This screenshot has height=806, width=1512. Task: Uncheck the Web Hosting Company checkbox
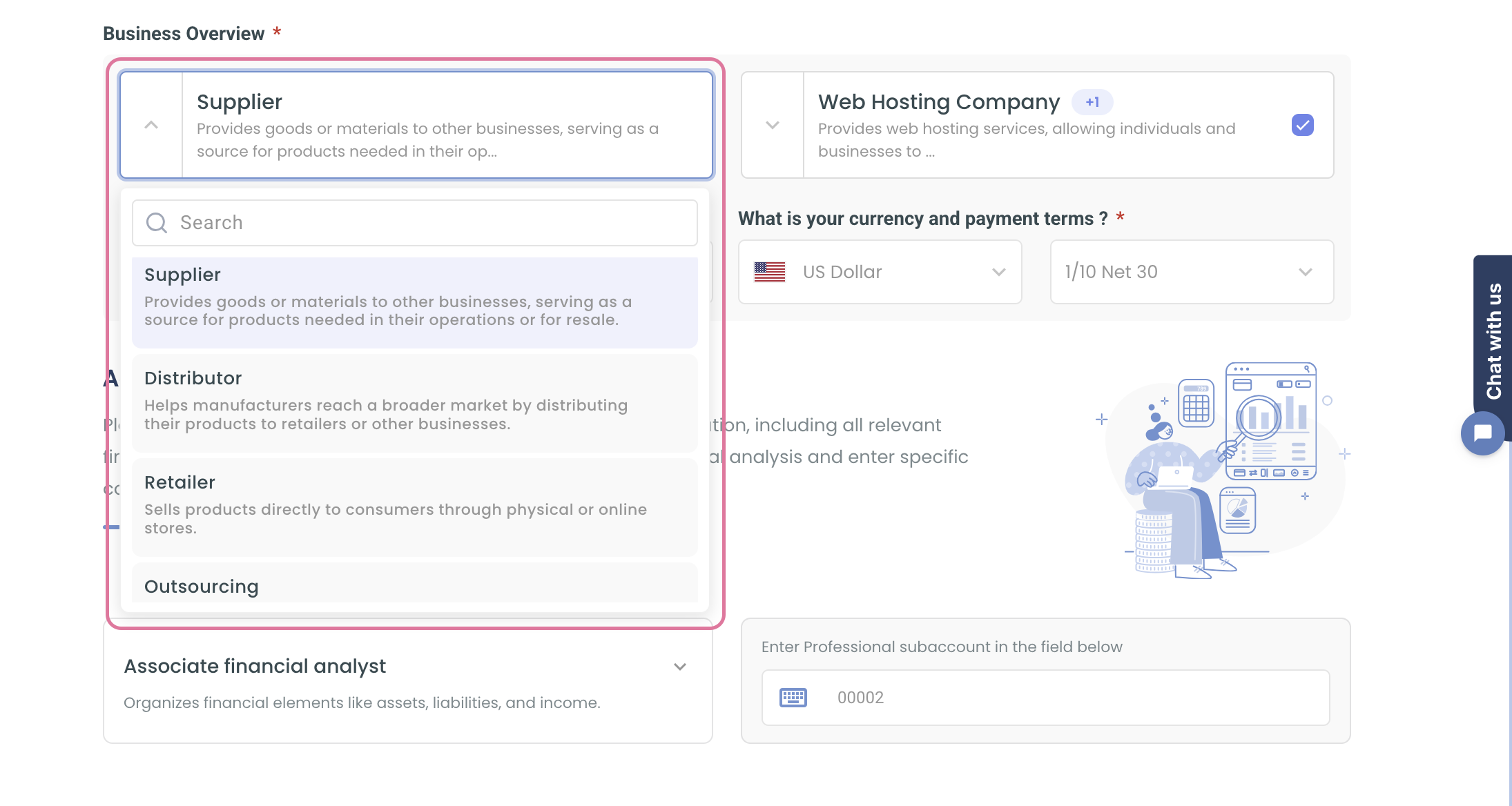1302,125
